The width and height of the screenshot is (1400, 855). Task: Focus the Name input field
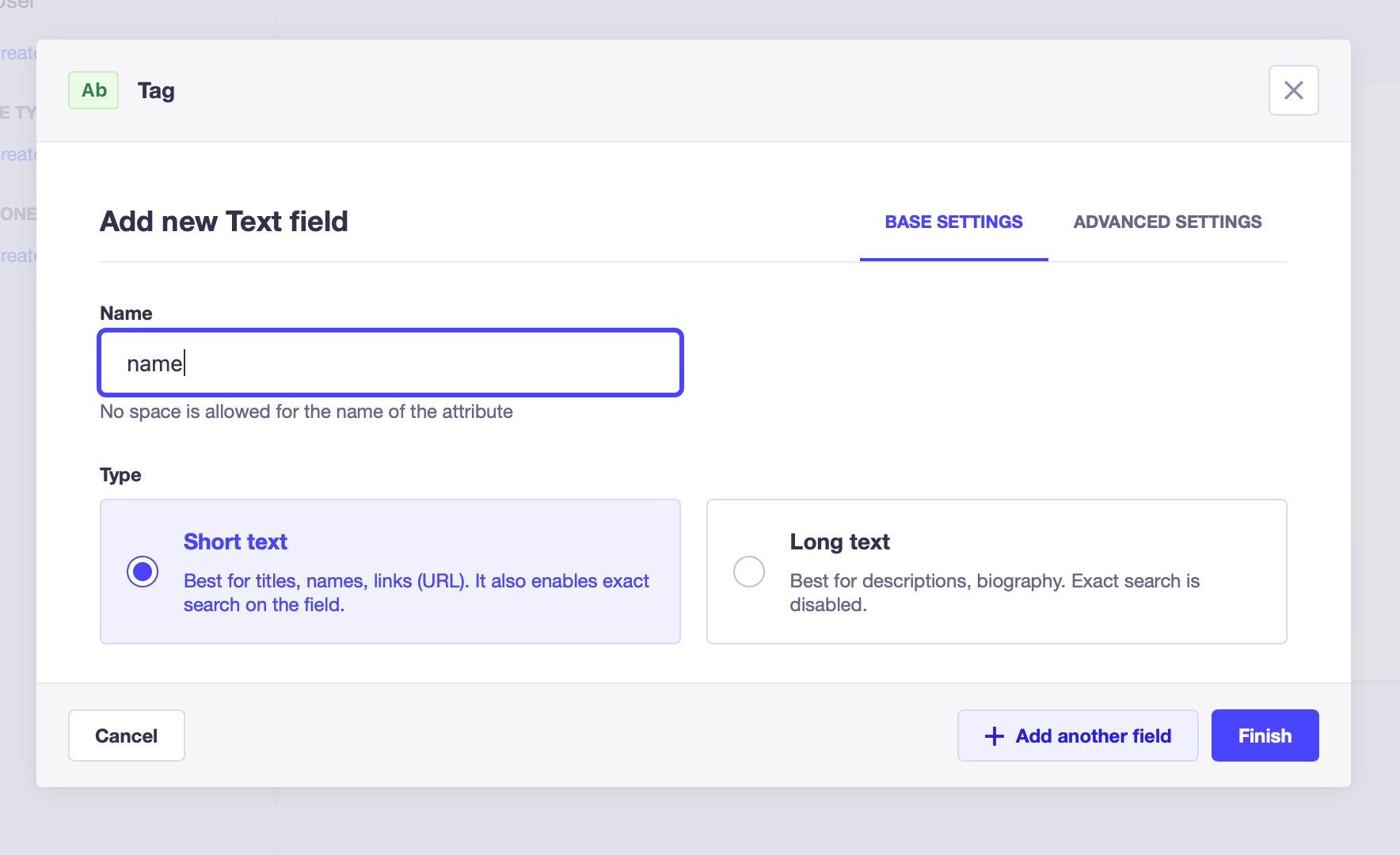click(x=390, y=363)
